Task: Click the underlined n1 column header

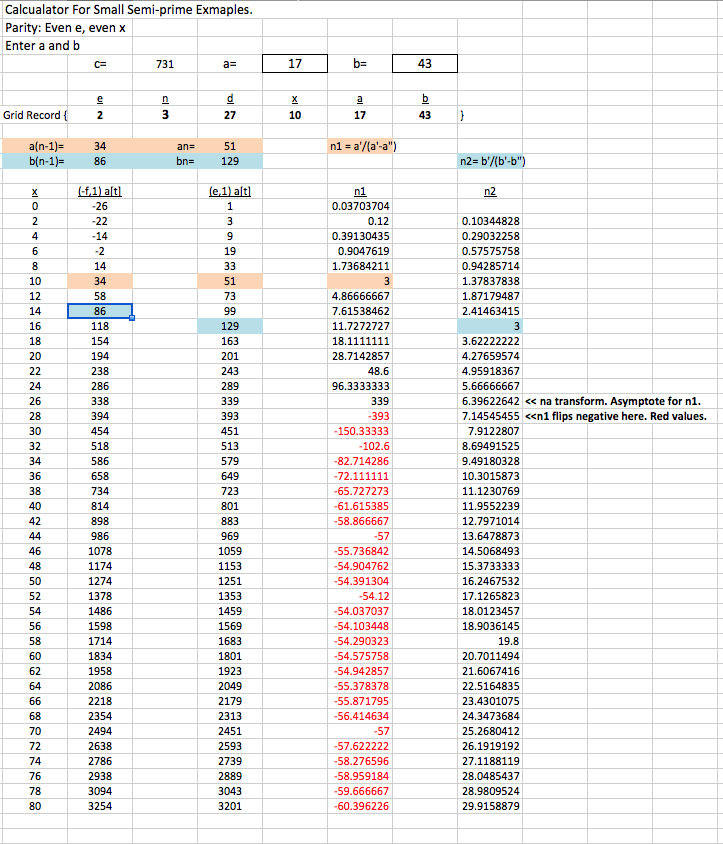Action: click(x=360, y=191)
